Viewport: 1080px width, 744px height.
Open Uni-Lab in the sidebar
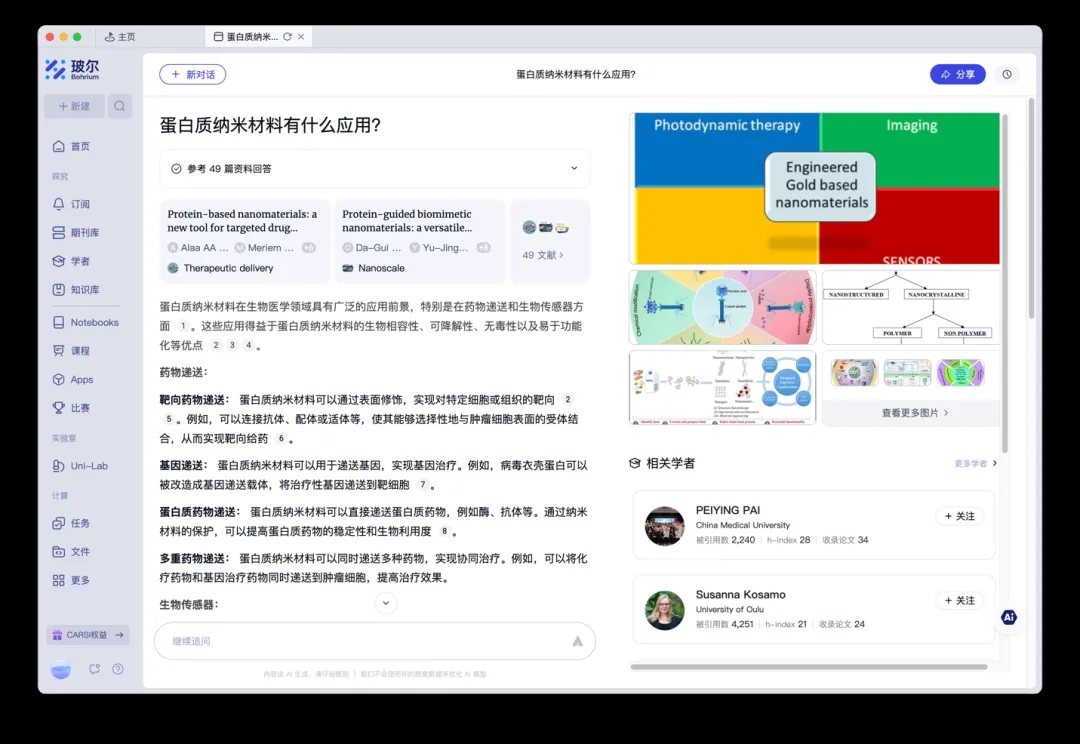pos(88,466)
